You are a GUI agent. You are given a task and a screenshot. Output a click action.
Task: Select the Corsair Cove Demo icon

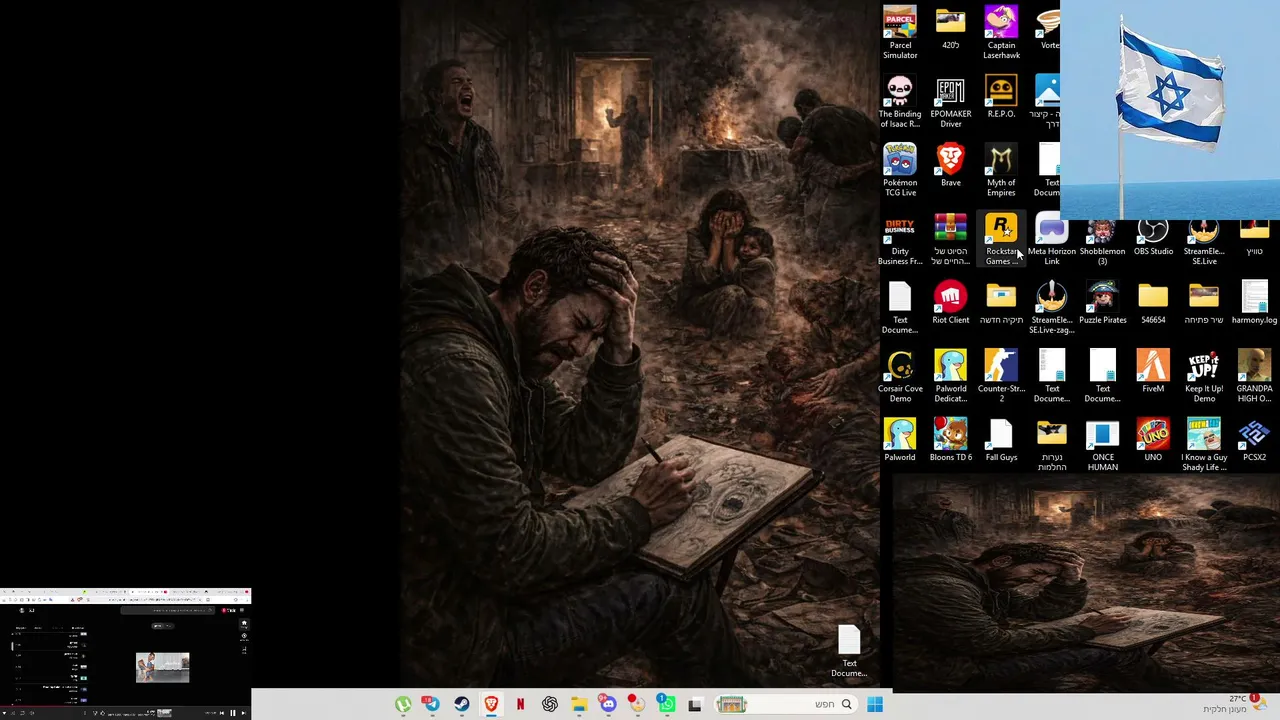(x=900, y=376)
